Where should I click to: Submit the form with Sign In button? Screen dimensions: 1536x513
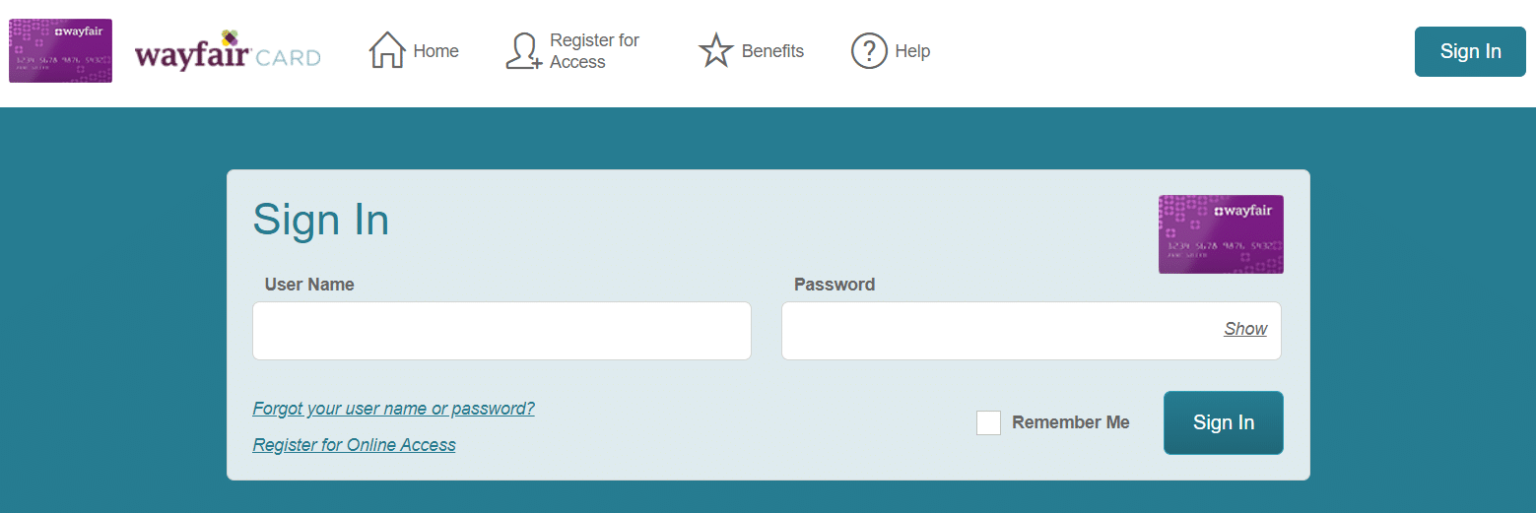(1223, 423)
